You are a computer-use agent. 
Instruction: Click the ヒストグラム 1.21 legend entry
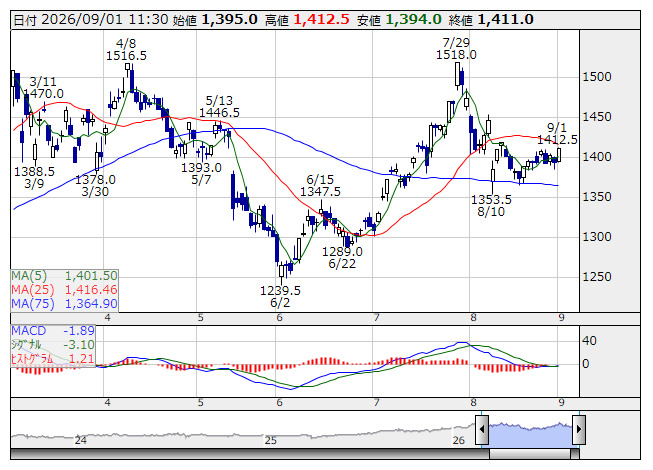coord(53,358)
